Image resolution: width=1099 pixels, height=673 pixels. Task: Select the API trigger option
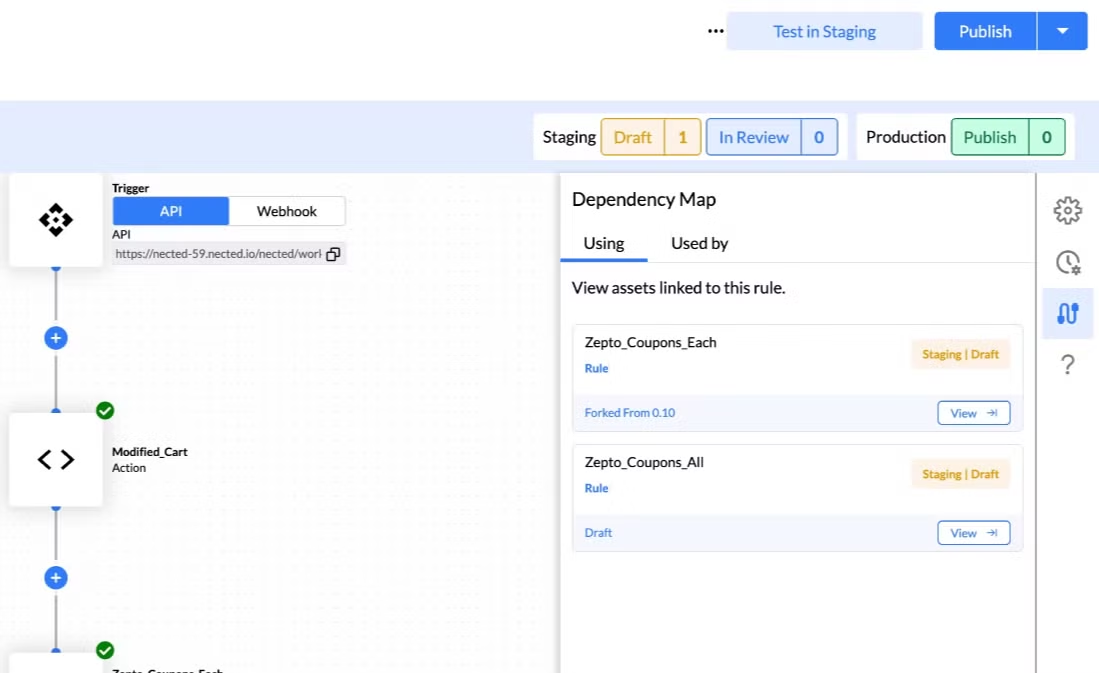coord(171,211)
